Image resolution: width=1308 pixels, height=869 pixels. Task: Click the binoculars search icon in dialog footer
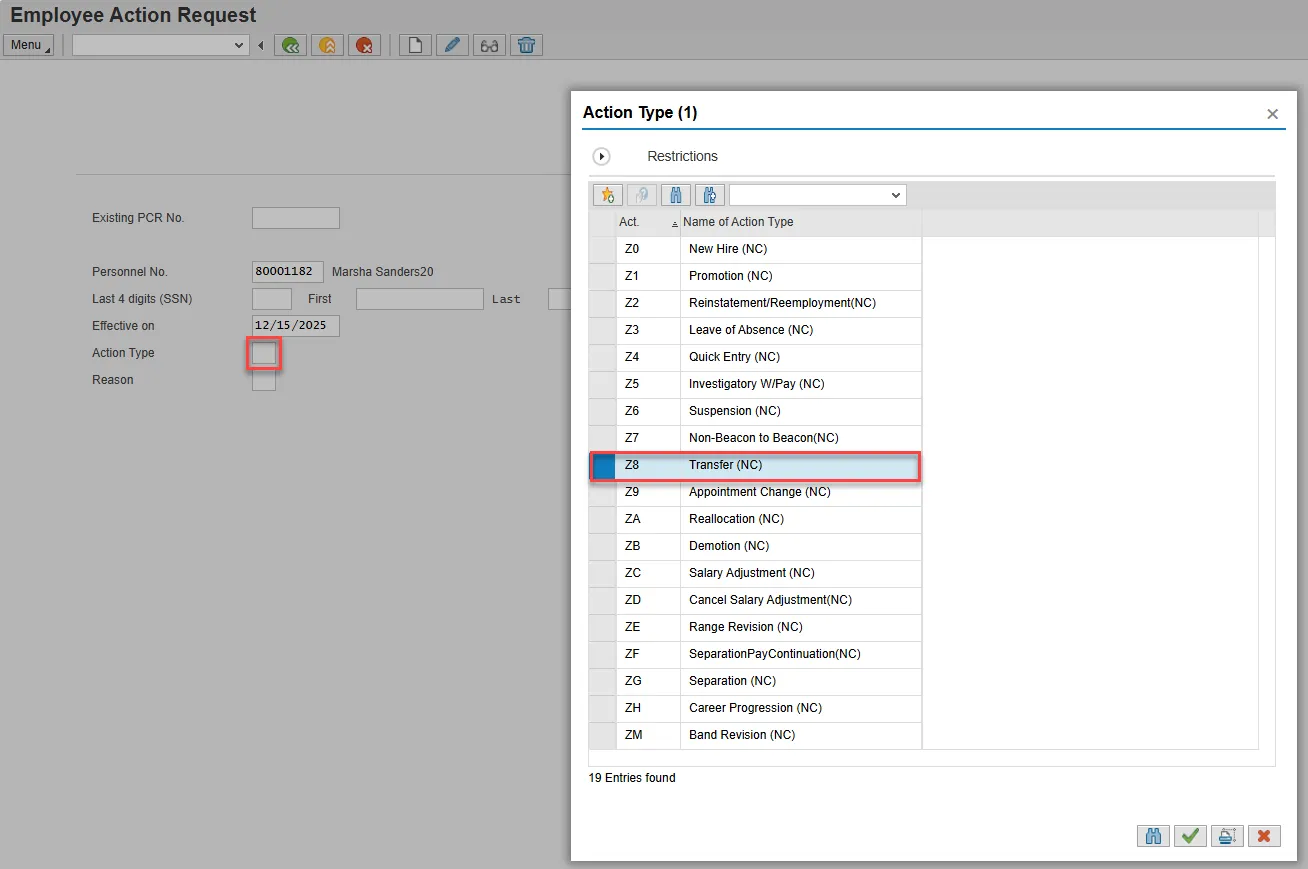pyautogui.click(x=1153, y=836)
